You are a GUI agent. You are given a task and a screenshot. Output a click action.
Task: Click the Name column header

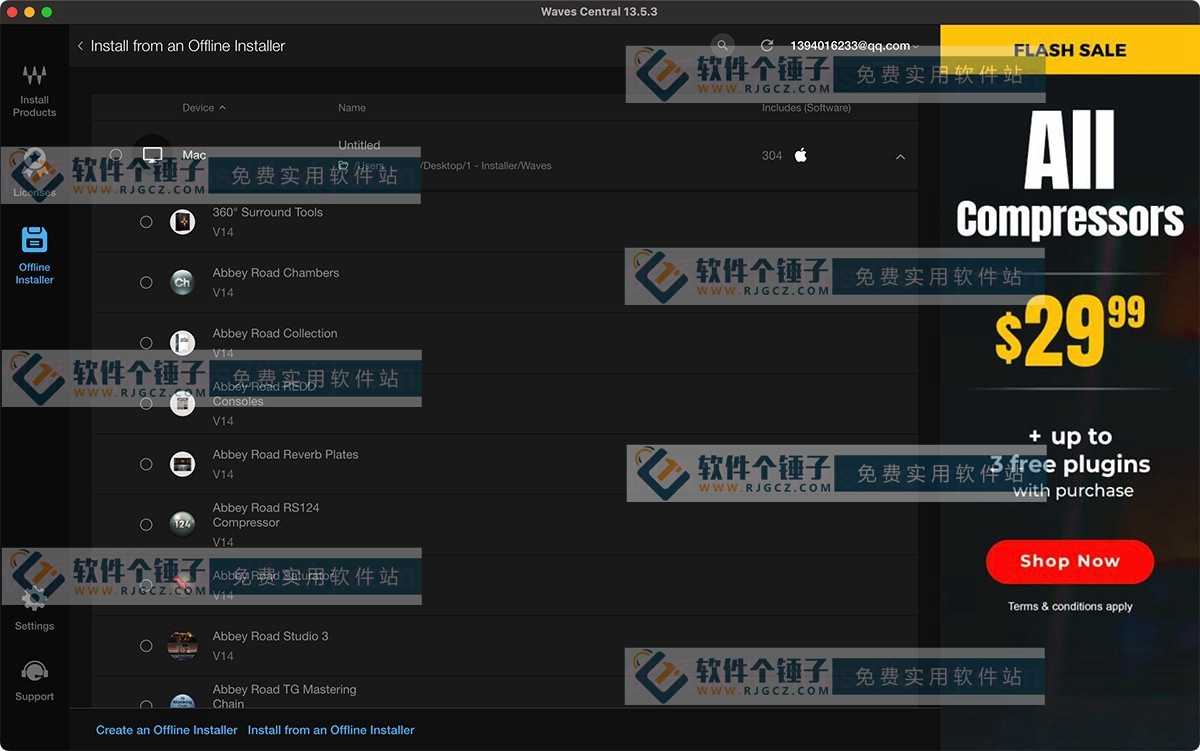pos(352,108)
